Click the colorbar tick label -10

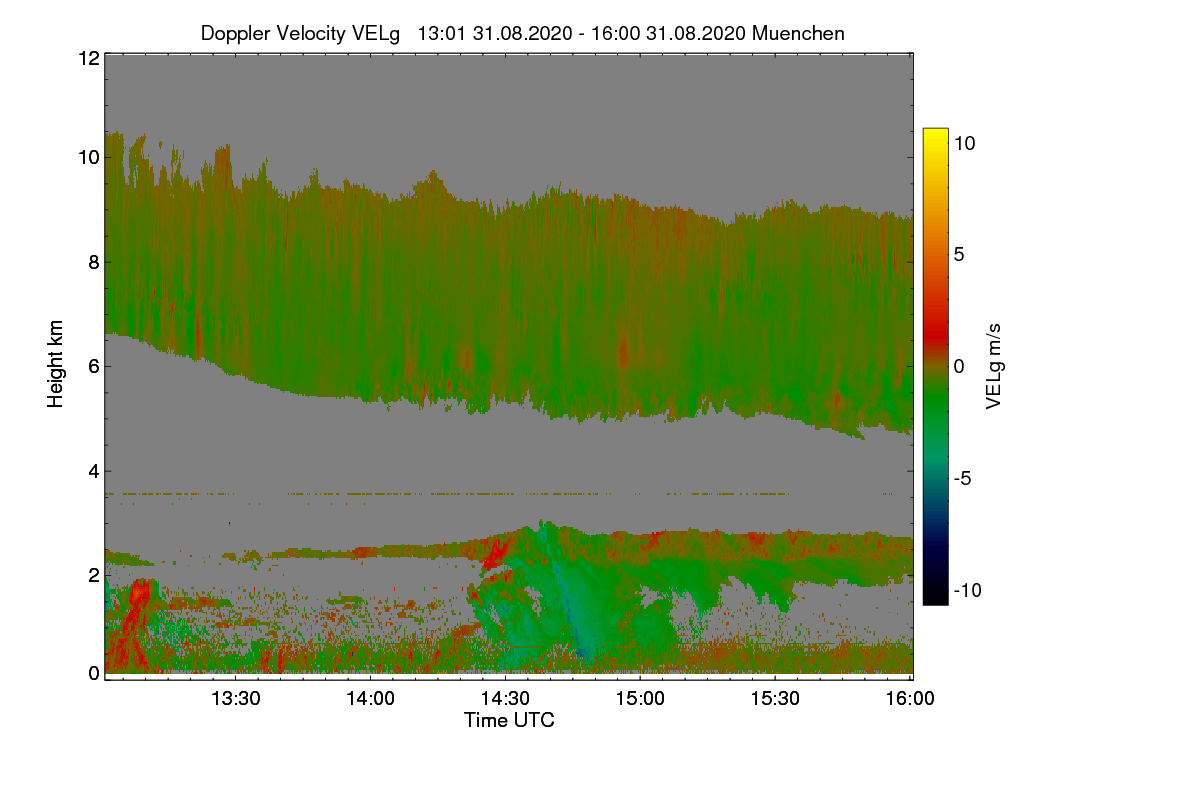pos(968,590)
